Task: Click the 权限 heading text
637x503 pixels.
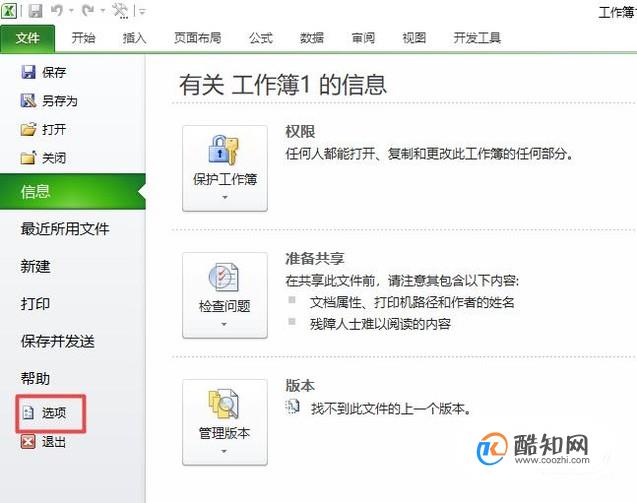Action: click(300, 131)
